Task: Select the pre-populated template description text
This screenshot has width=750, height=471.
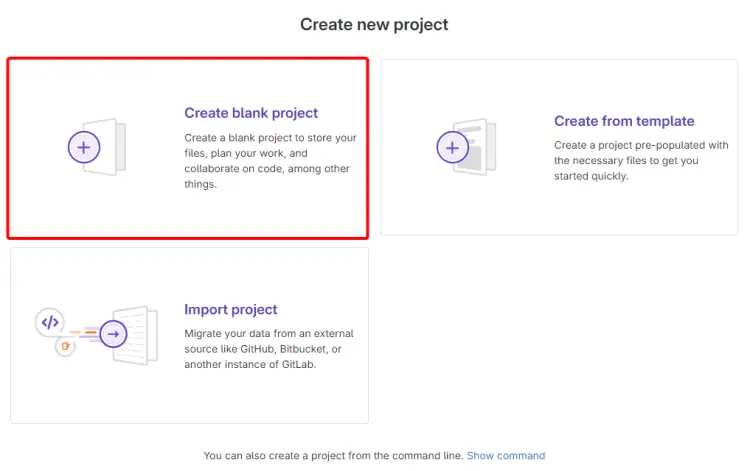Action: (640, 160)
